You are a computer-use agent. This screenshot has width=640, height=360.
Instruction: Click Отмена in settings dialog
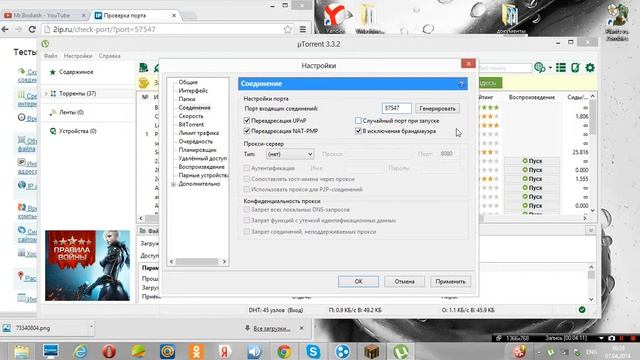point(404,282)
